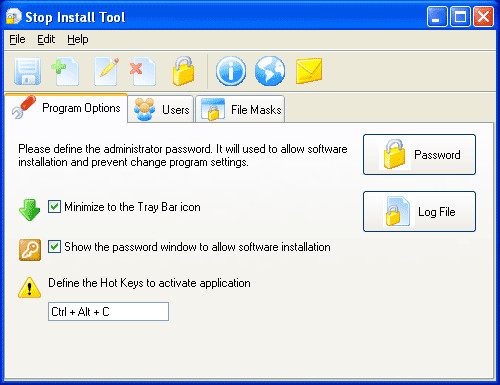Click the Log File button
The width and height of the screenshot is (500, 385).
tap(419, 212)
